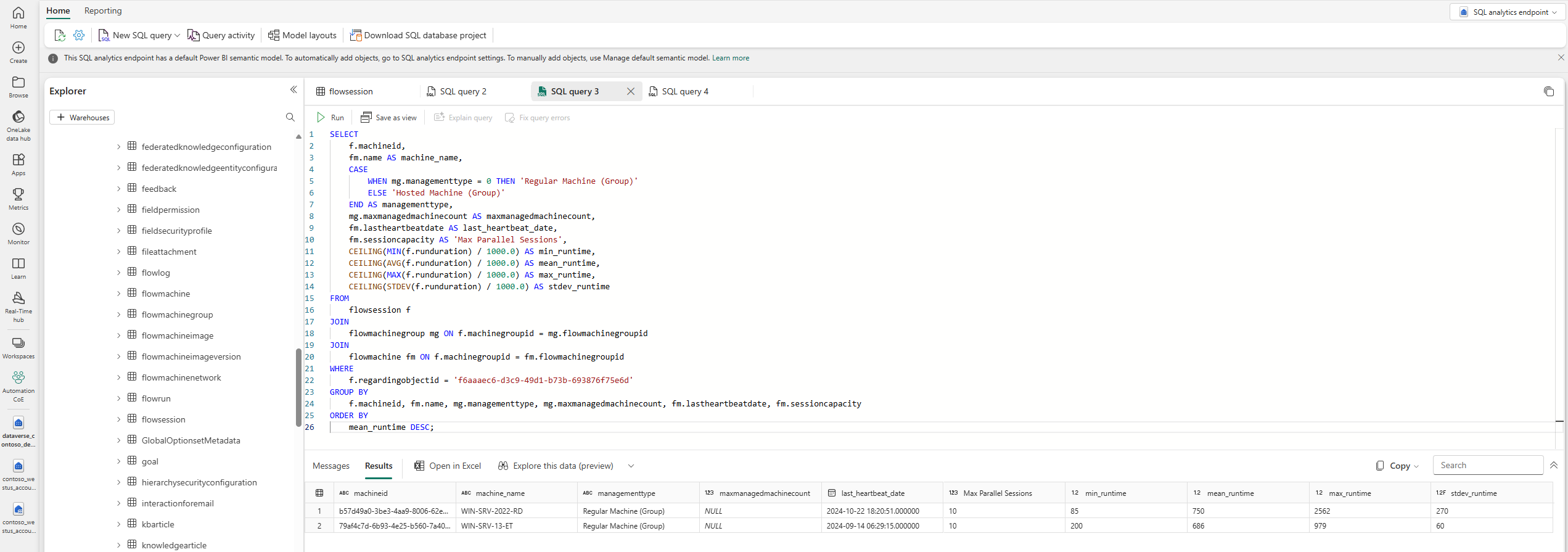Expand the flowmachinegroup tree item
This screenshot has width=1568, height=552.
[x=119, y=315]
